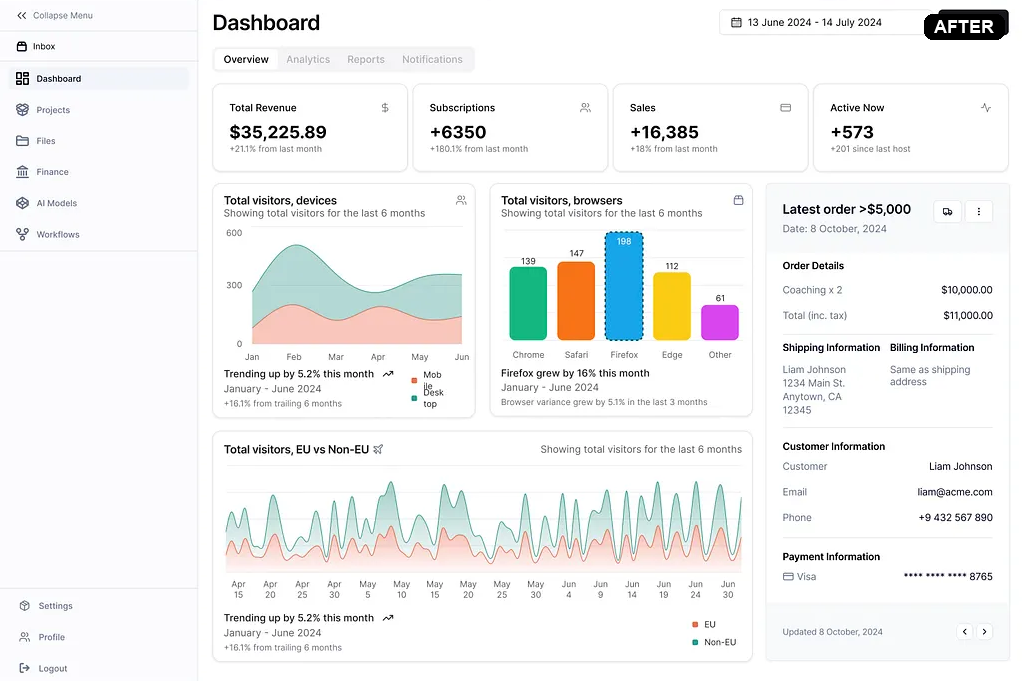Click the credit card icon on Sales card
This screenshot has height=681, width=1022.
(785, 107)
